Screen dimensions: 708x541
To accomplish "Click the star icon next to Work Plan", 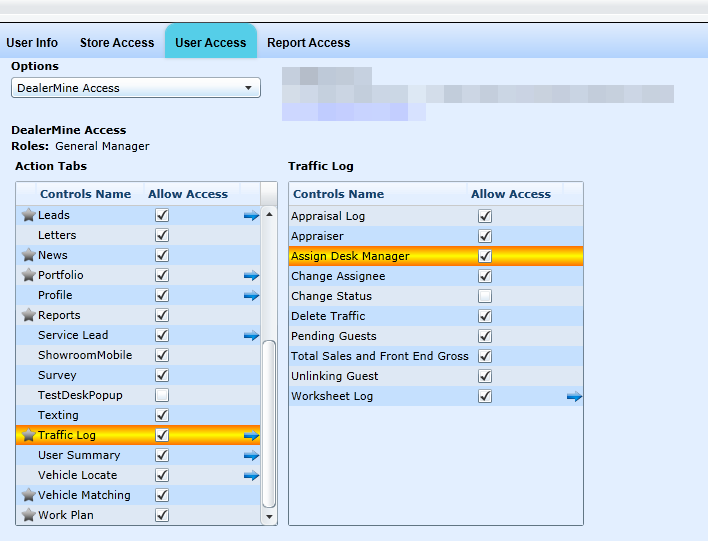I will tap(28, 515).
